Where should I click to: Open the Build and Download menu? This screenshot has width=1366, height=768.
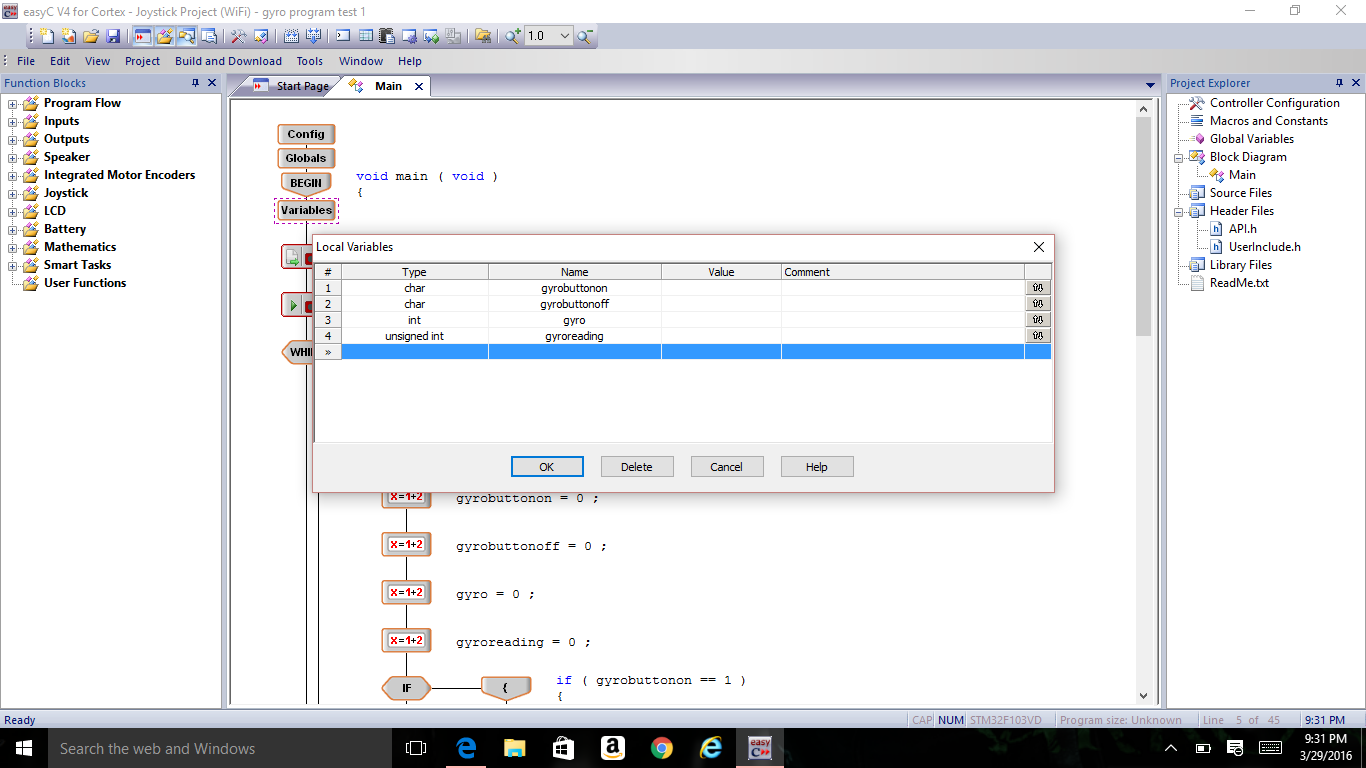(x=228, y=61)
